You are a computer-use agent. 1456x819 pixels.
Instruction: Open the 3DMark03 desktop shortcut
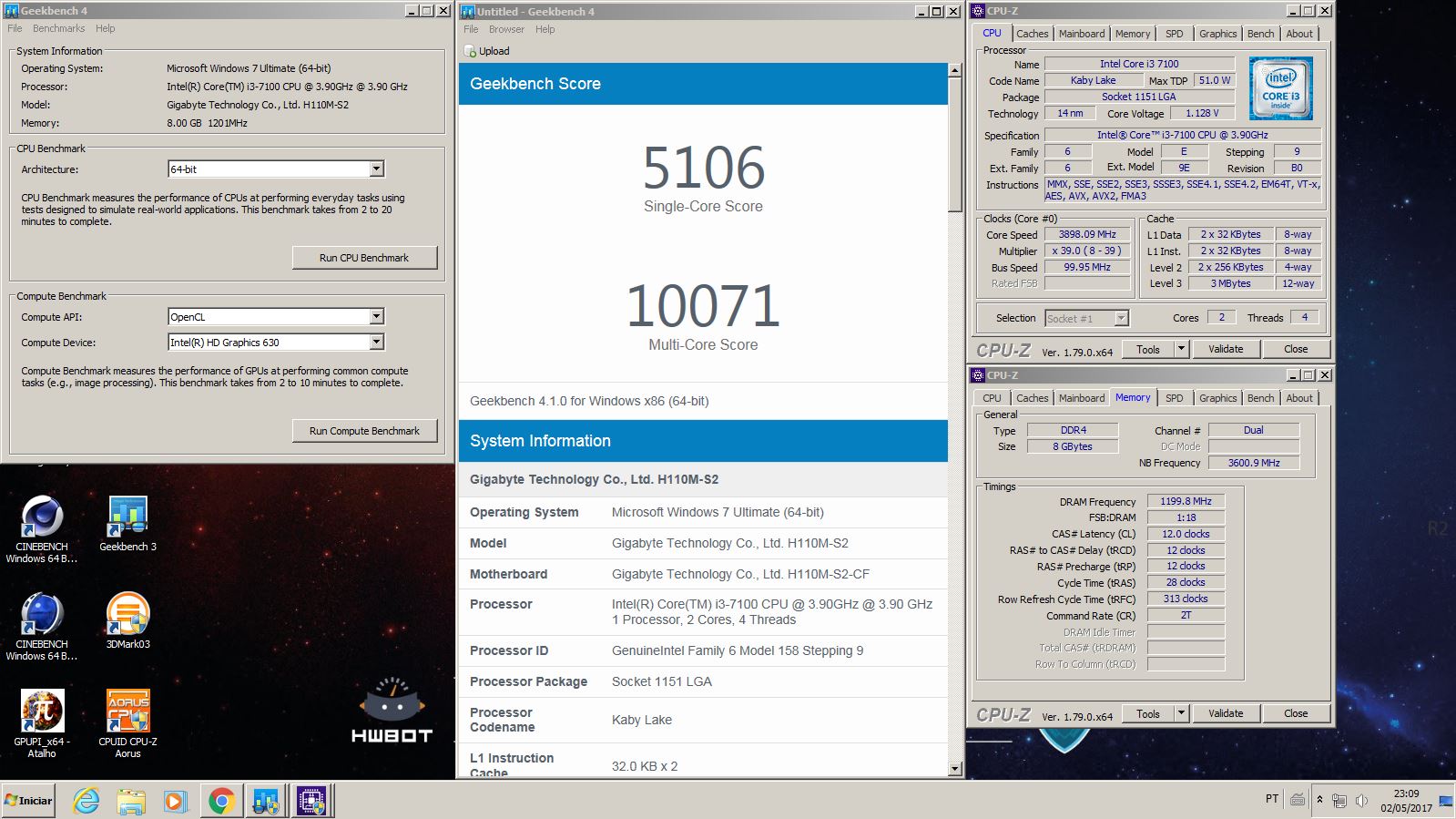[x=127, y=621]
